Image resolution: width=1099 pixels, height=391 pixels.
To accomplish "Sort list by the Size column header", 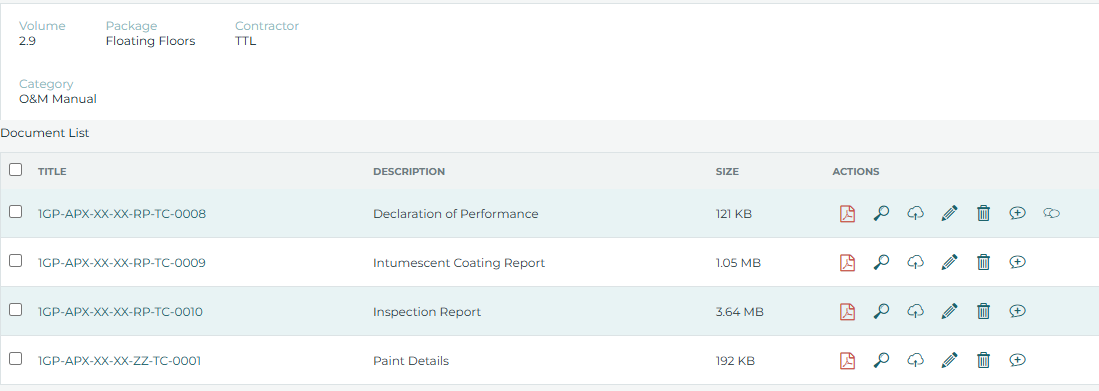I will [727, 172].
